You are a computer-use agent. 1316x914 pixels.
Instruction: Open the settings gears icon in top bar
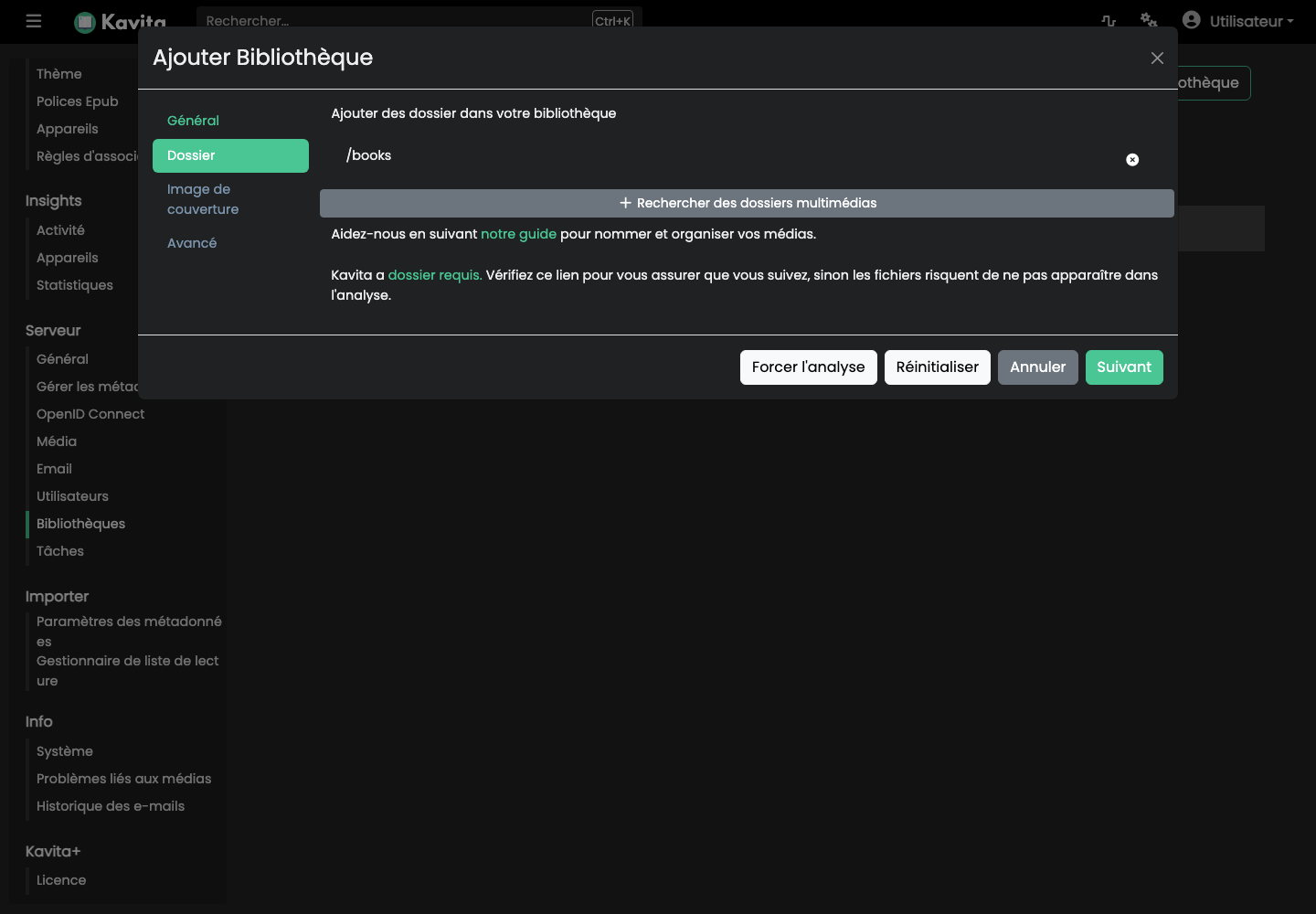[x=1149, y=21]
